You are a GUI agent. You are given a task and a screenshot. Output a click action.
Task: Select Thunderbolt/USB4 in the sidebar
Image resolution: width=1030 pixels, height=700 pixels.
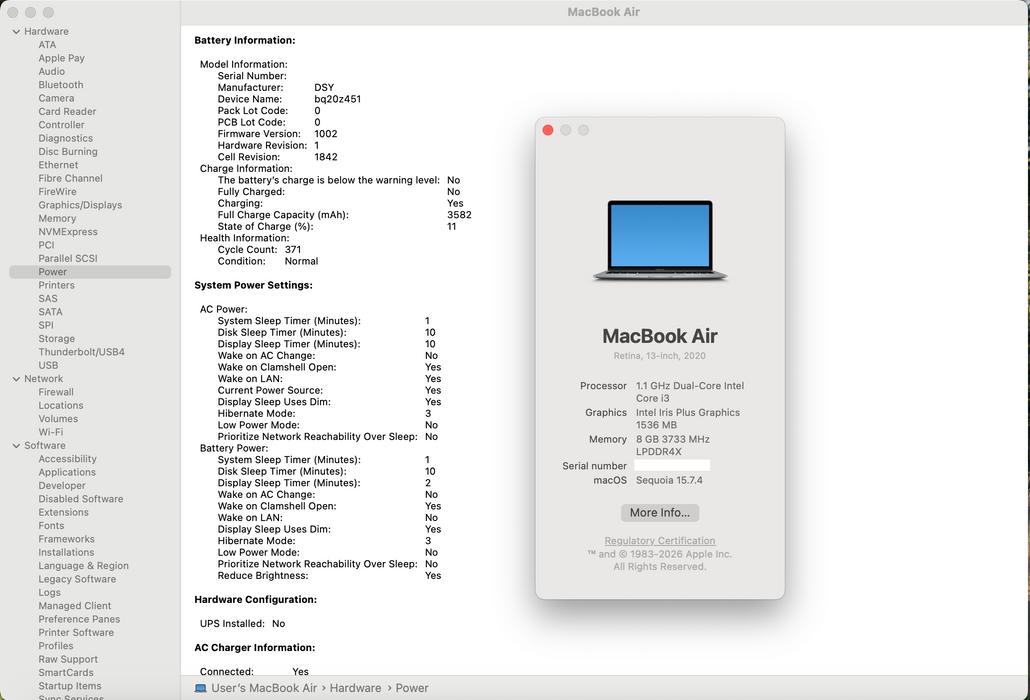pyautogui.click(x=81, y=352)
